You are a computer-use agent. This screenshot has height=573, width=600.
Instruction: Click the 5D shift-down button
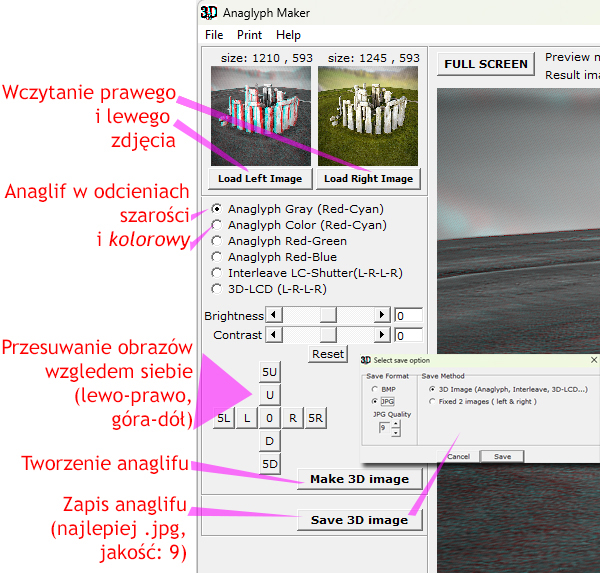(269, 464)
